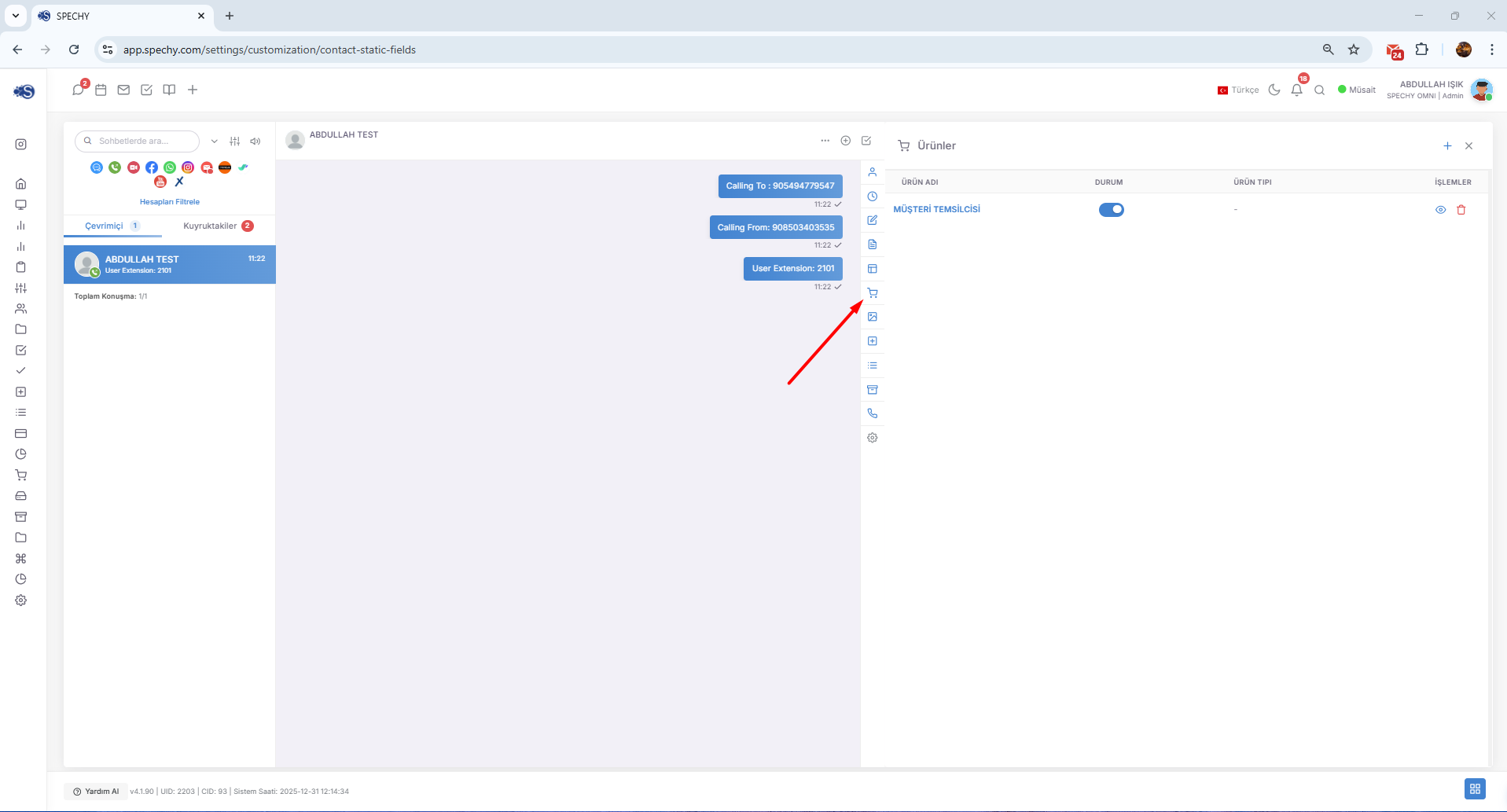Viewport: 1507px width, 812px height.
Task: Open chat messages icon with badge
Action: point(79,89)
